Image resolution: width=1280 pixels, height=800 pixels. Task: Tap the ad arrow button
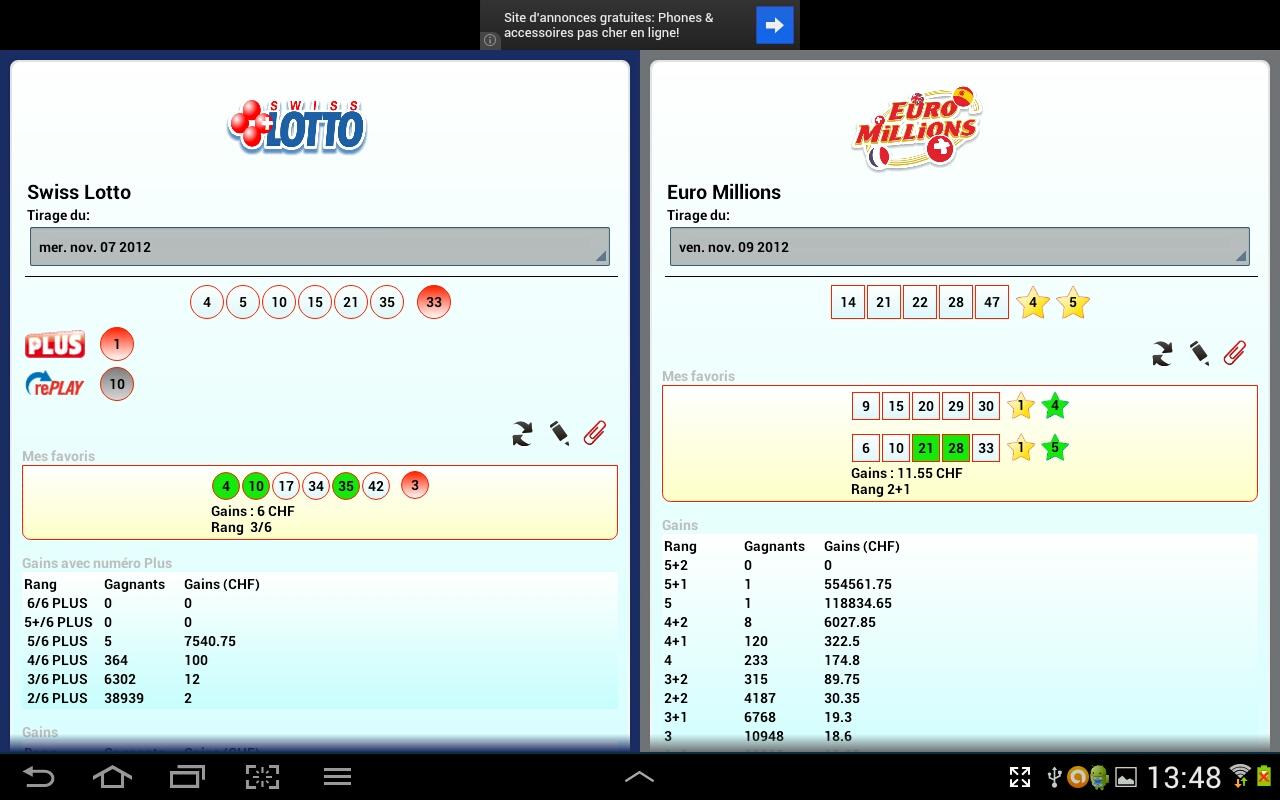pyautogui.click(x=775, y=25)
